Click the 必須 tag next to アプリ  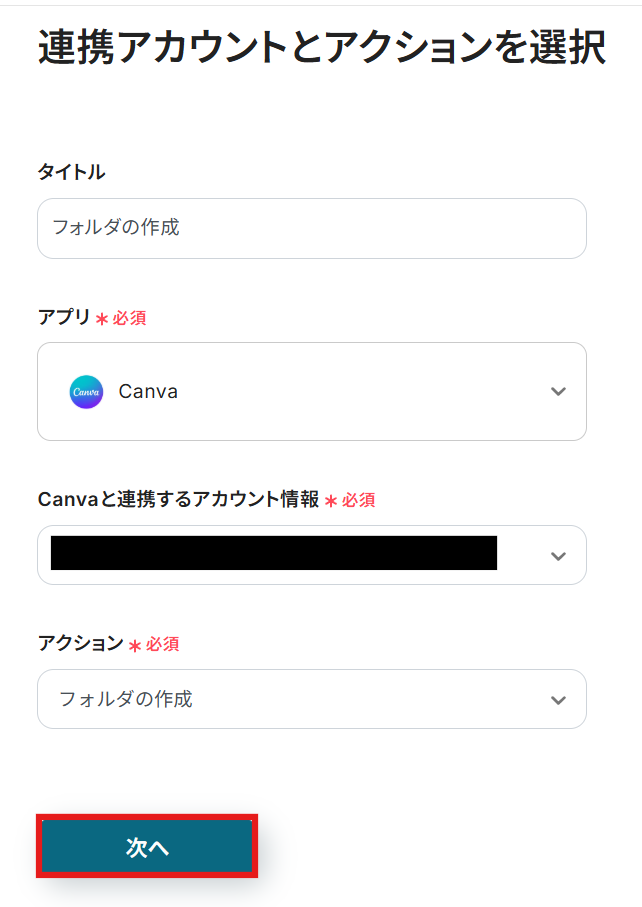click(130, 319)
